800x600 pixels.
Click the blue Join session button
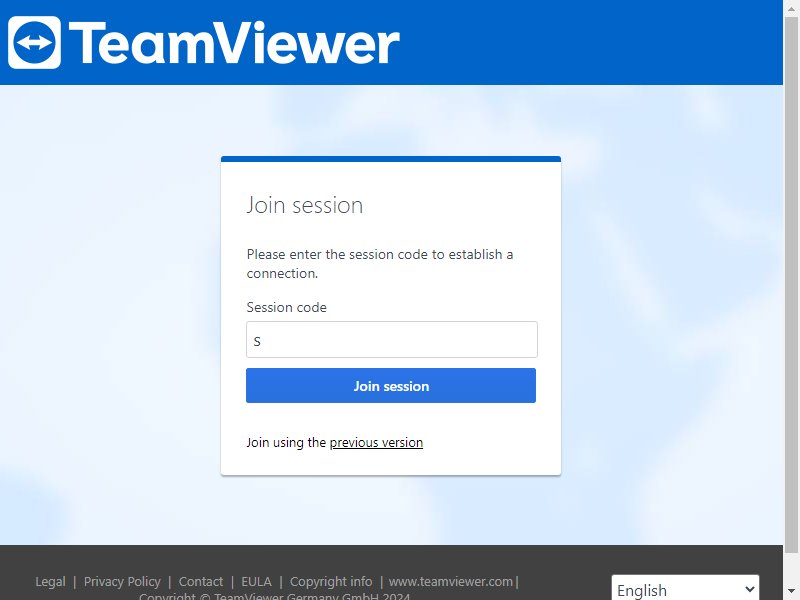pos(391,386)
